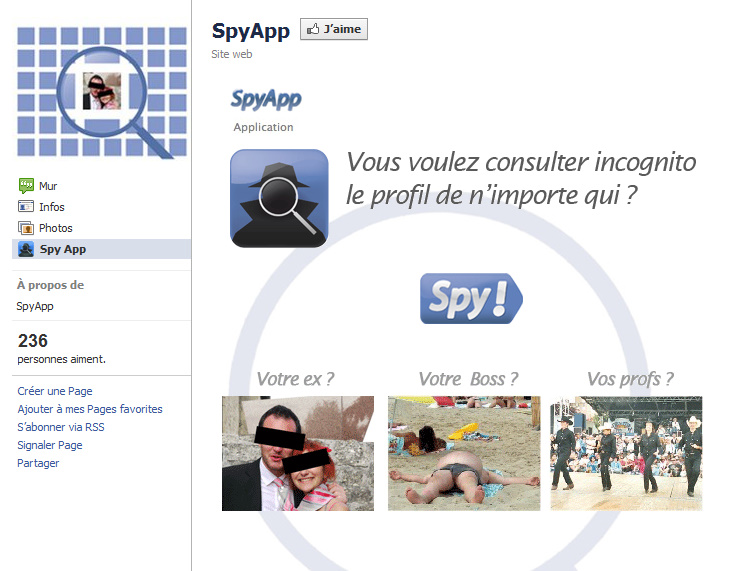The image size is (750, 571).
Task: Click the Infos card icon
Action: 26,207
